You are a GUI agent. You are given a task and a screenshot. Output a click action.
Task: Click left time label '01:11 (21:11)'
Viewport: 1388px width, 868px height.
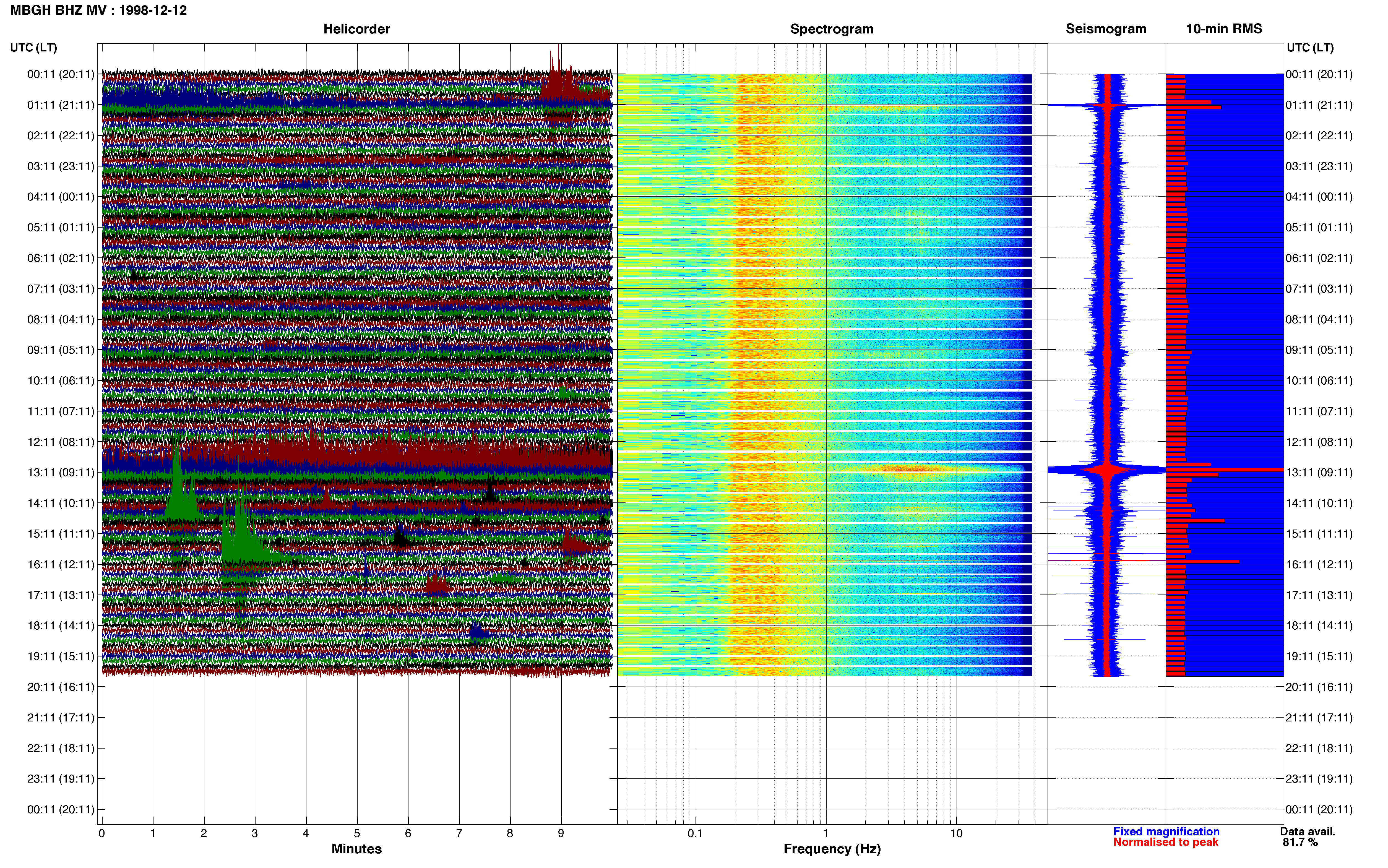[x=61, y=105]
